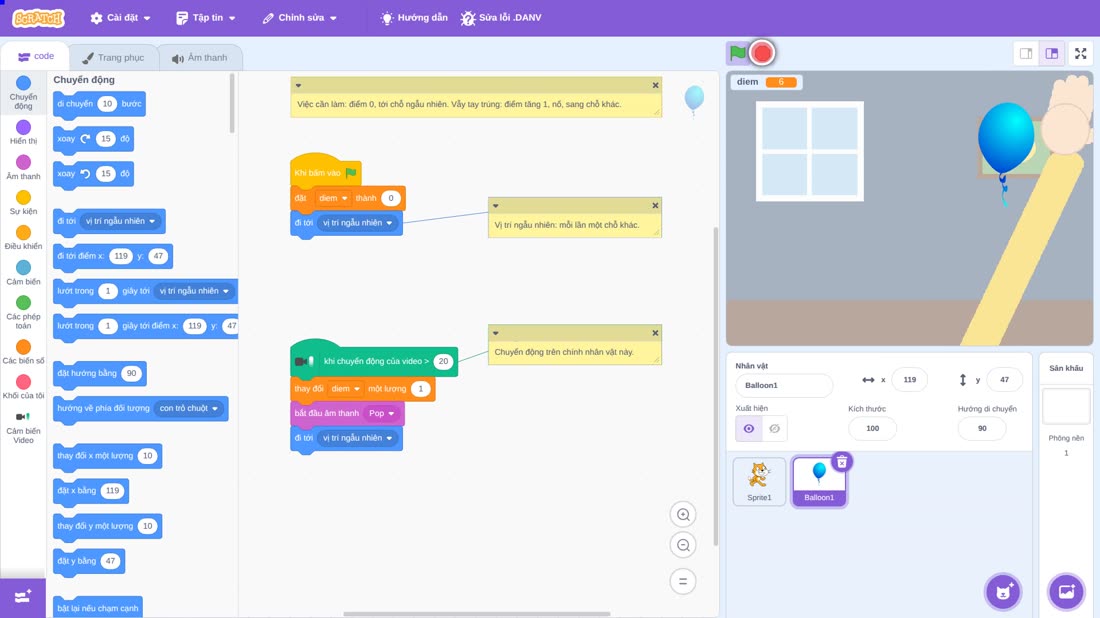The width and height of the screenshot is (1100, 618).
Task: Zoom in on the code workspace
Action: click(683, 514)
